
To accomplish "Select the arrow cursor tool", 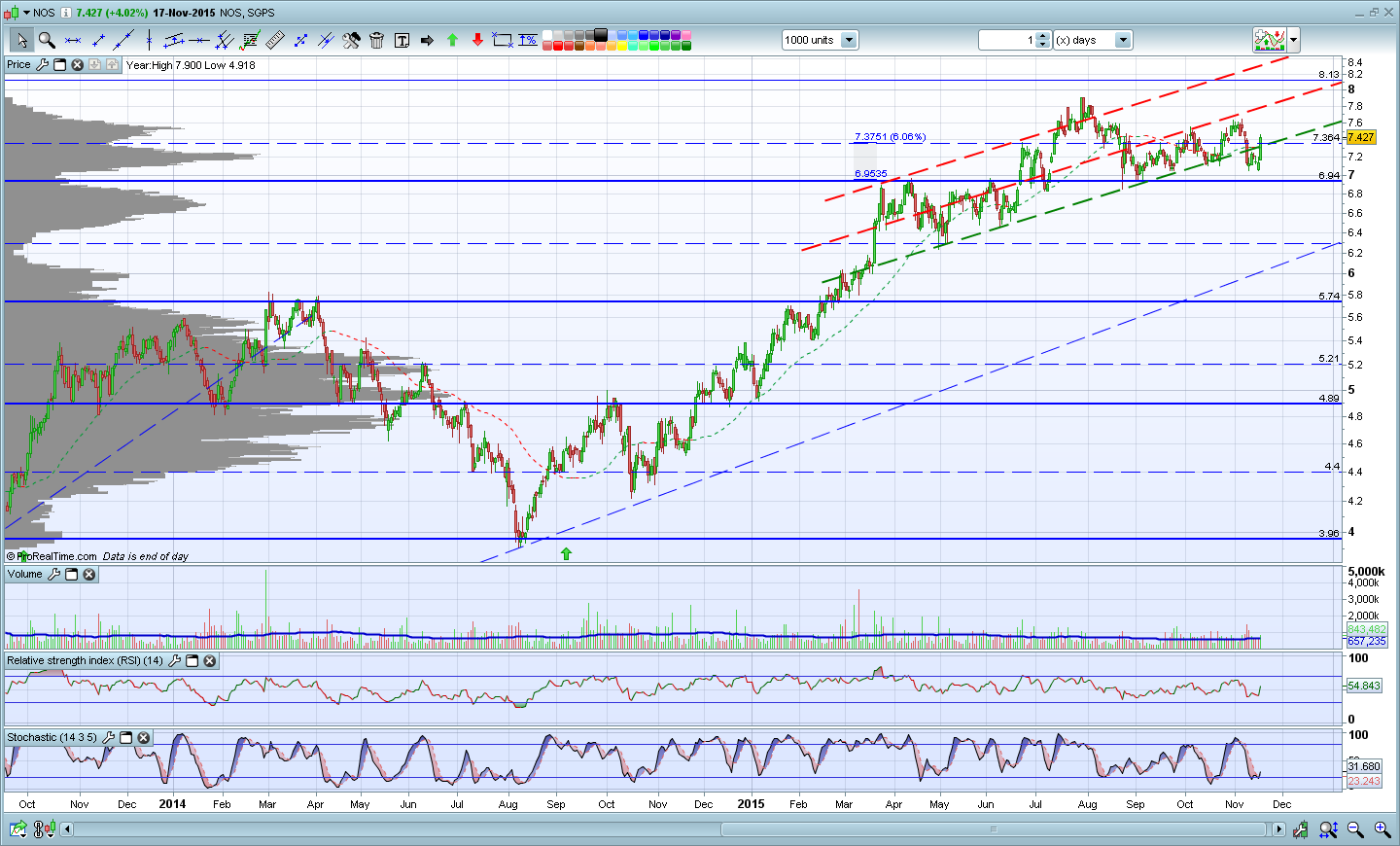I will [x=21, y=40].
